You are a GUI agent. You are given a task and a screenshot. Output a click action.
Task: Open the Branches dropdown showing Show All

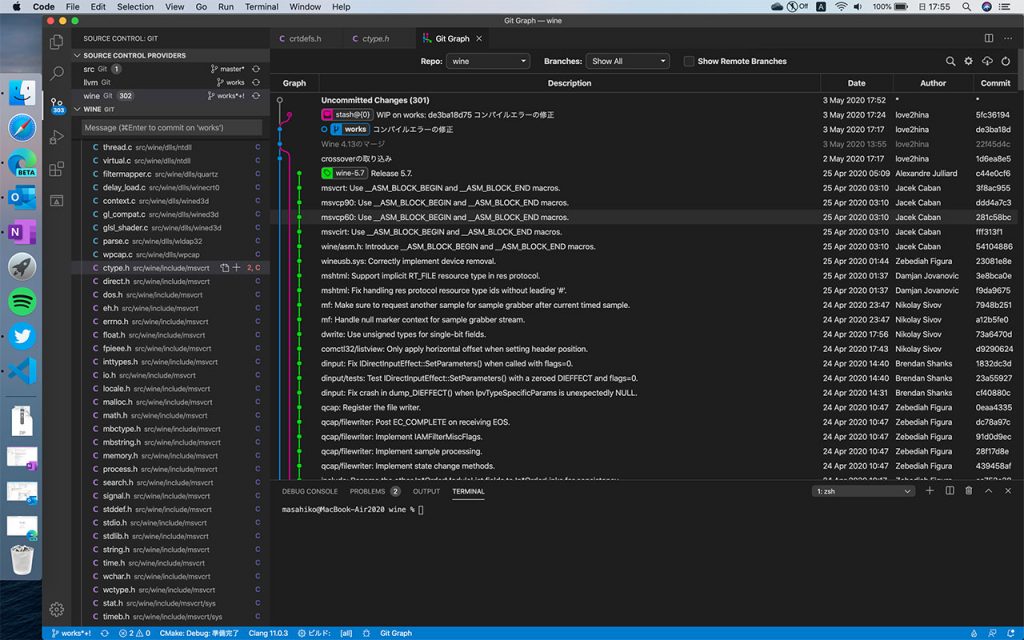(628, 61)
